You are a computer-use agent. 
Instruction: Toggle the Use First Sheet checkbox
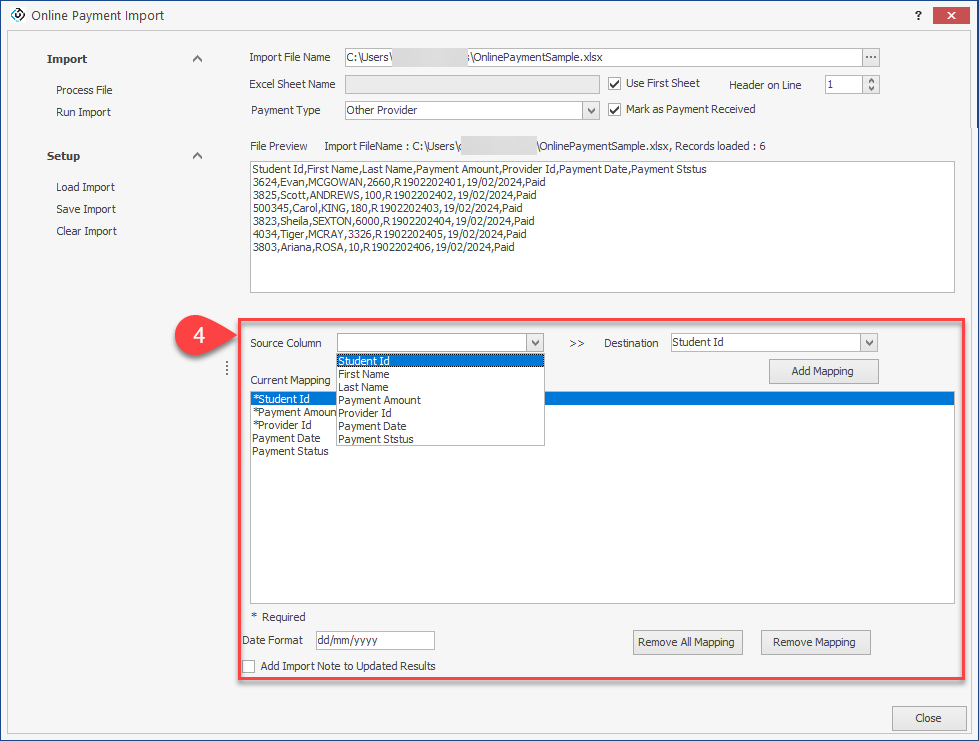(x=615, y=84)
